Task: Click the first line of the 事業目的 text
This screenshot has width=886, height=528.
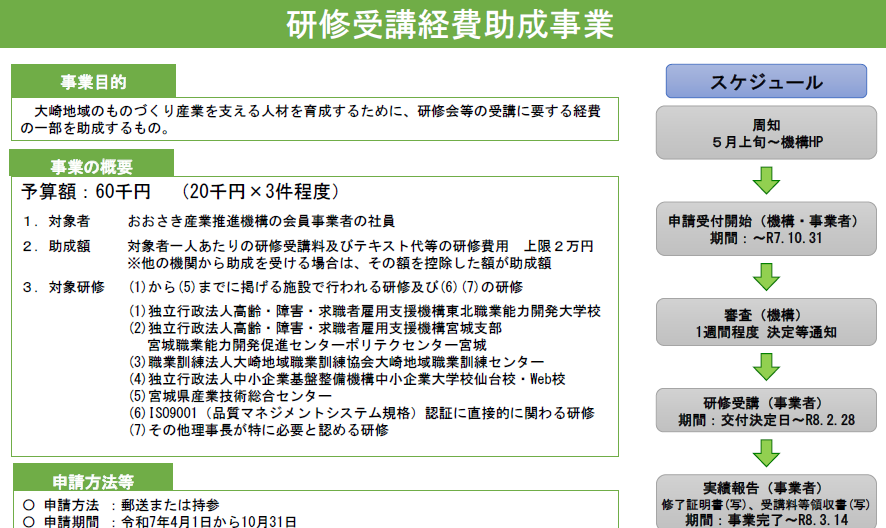Action: coord(317,111)
